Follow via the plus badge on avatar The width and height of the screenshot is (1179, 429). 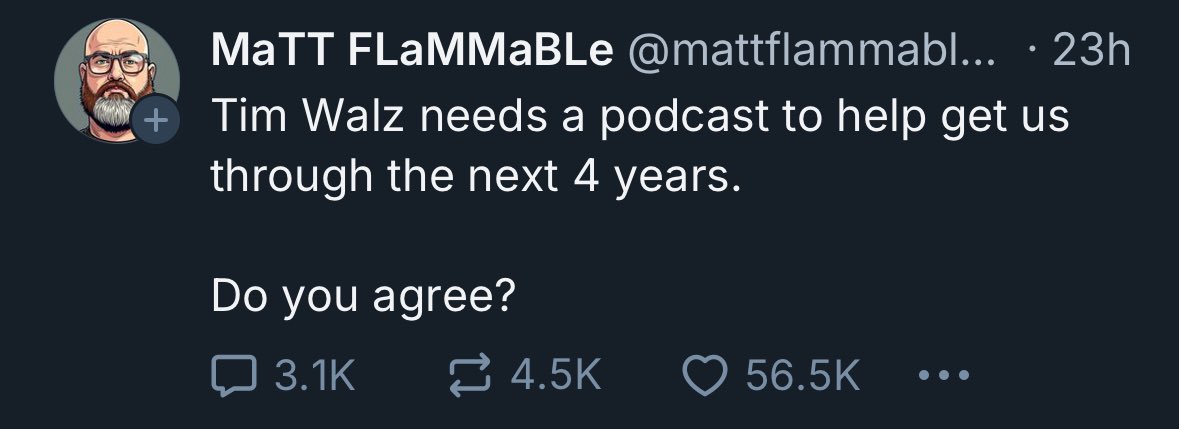click(x=156, y=120)
